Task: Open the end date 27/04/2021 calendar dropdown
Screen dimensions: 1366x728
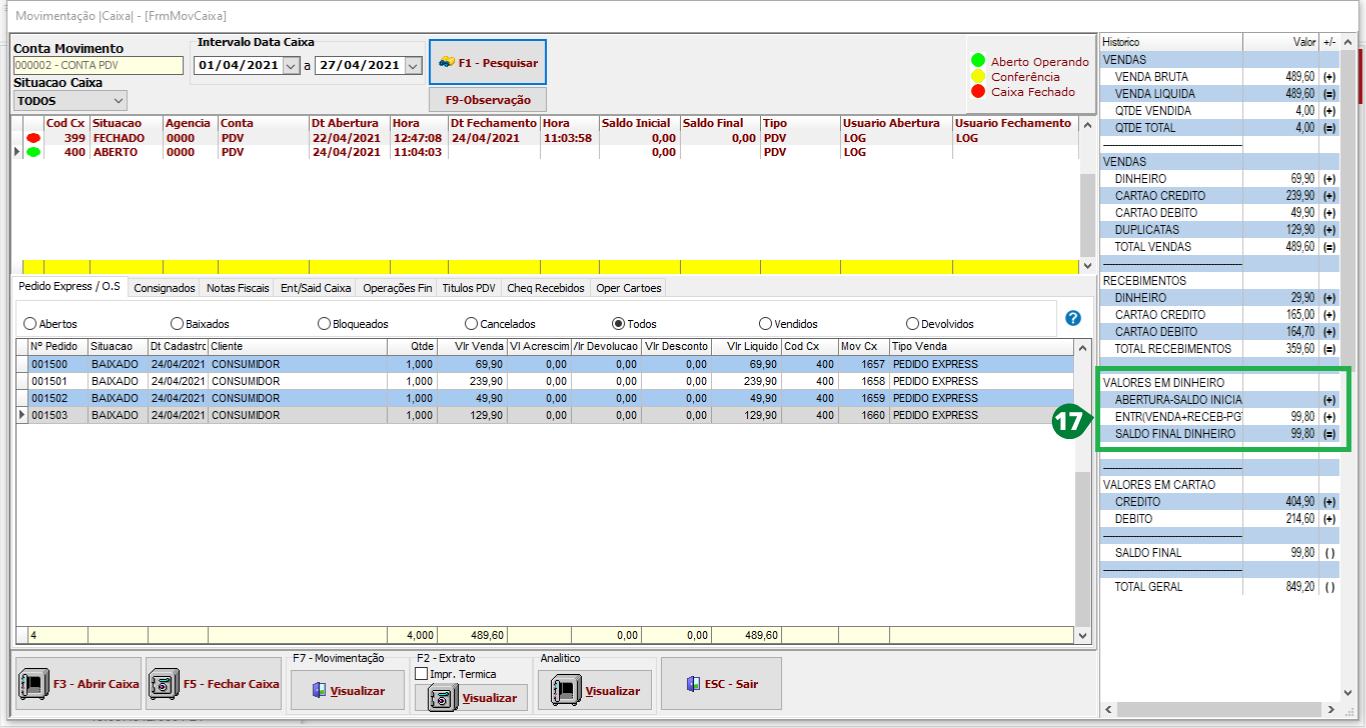Action: (414, 65)
